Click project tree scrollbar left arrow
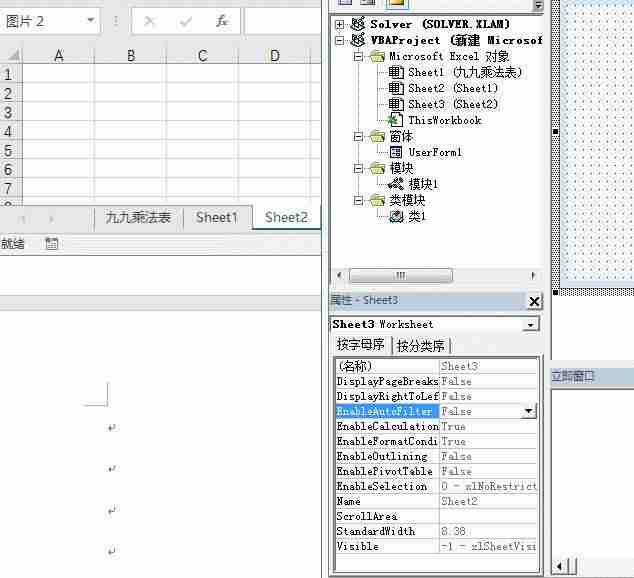Screen dimensions: 634x578 339,276
